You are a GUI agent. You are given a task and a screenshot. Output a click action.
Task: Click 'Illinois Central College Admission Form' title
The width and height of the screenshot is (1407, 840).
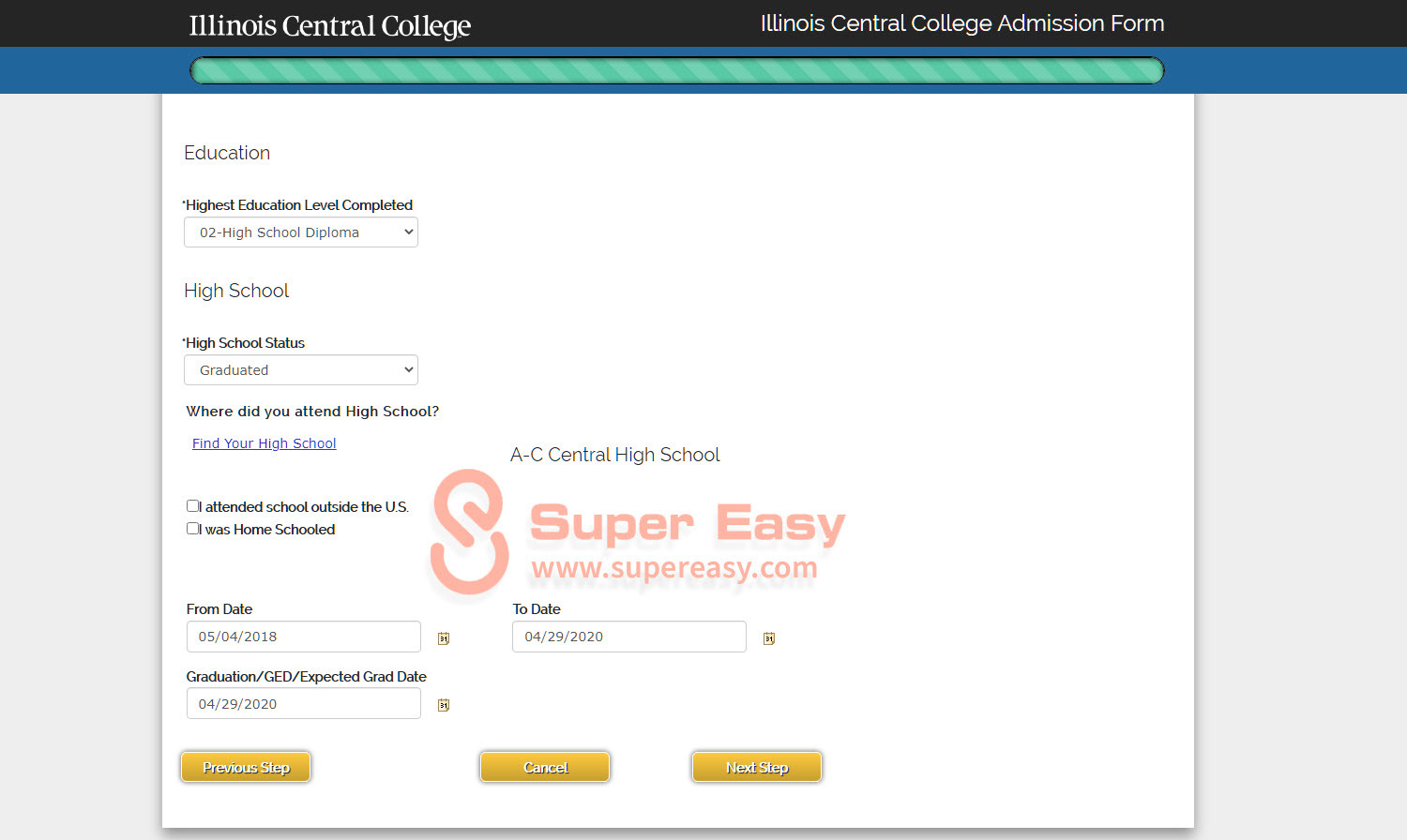(962, 23)
